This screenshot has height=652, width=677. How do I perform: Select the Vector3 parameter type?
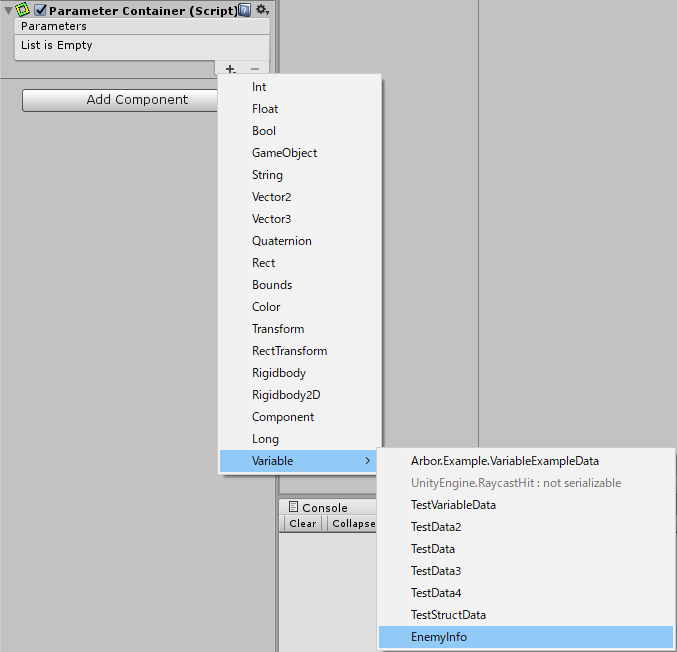[271, 219]
